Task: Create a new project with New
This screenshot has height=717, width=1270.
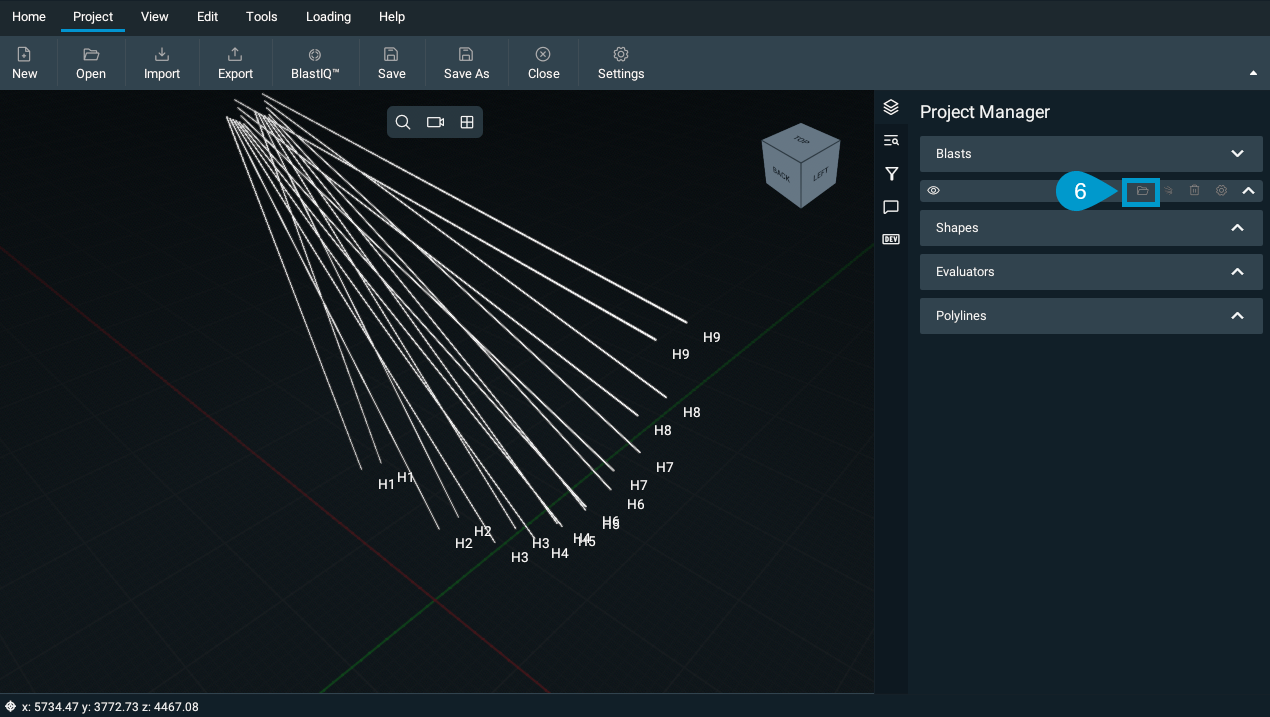Action: click(25, 63)
